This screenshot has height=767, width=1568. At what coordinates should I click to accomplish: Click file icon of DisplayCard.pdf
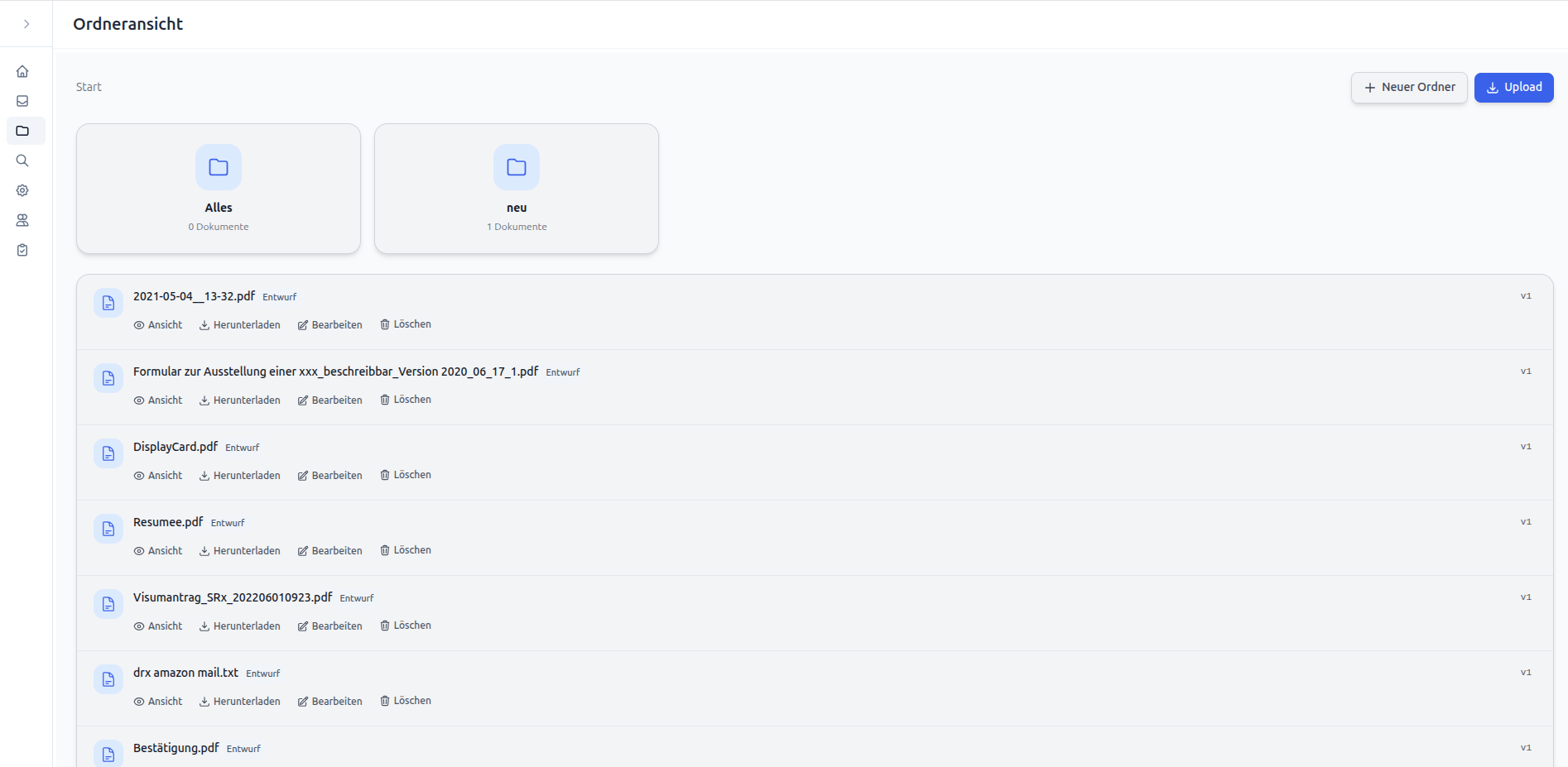108,453
